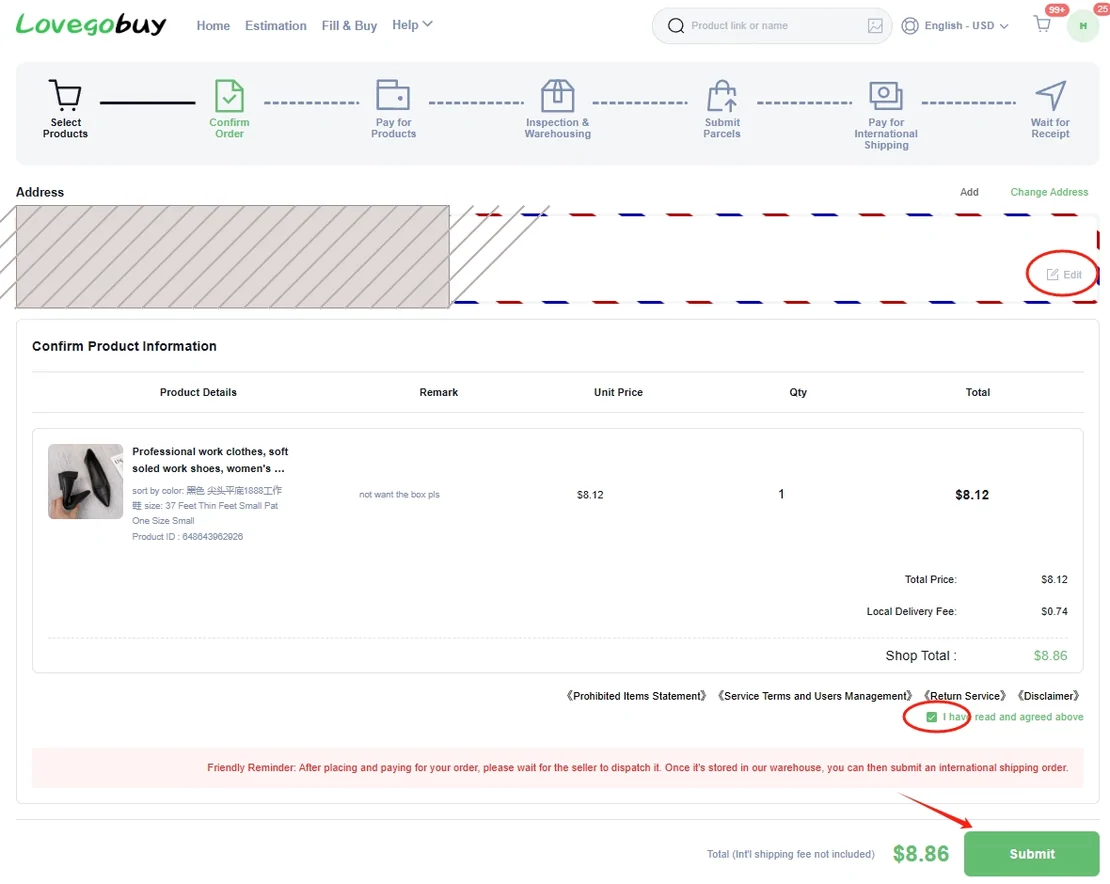Open Prohibited Items Statement link
This screenshot has width=1110, height=884.
(636, 696)
